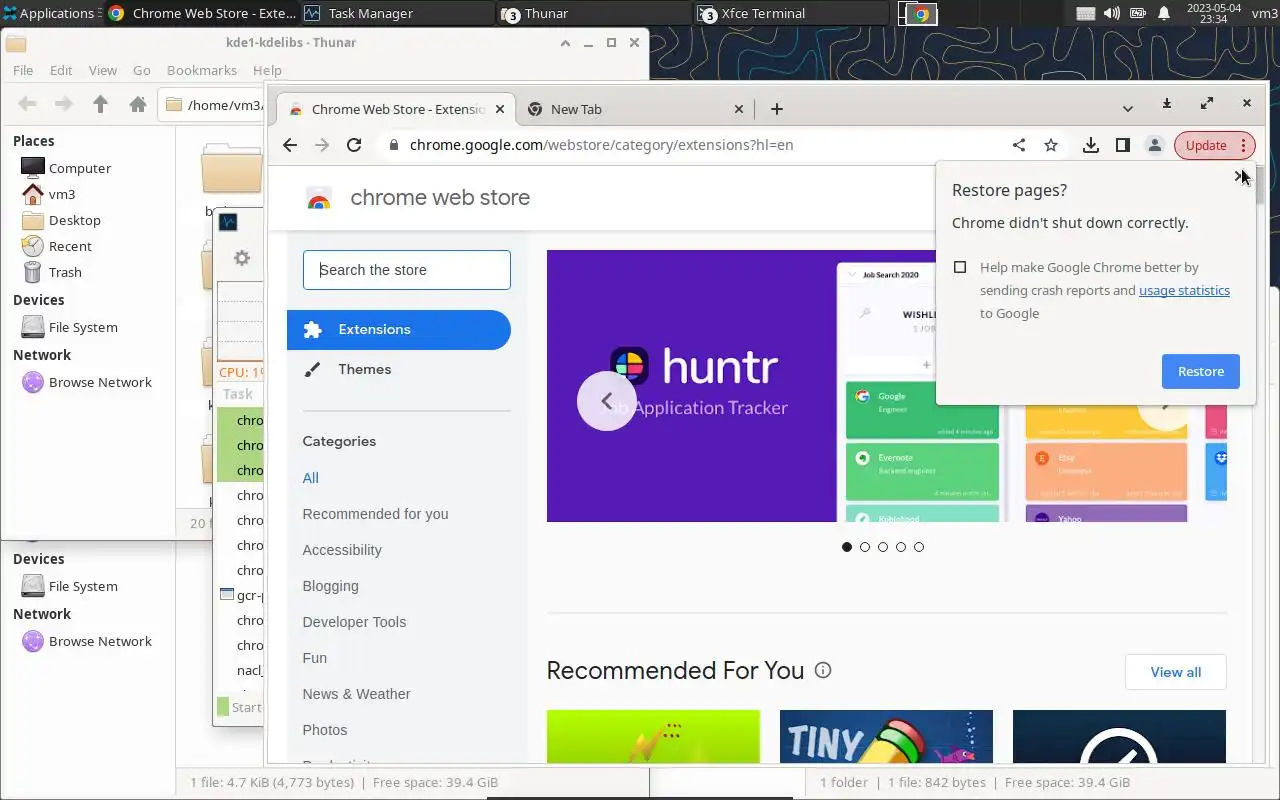Enable sending crash reports checkbox
Viewport: 1280px width, 800px height.
point(960,267)
